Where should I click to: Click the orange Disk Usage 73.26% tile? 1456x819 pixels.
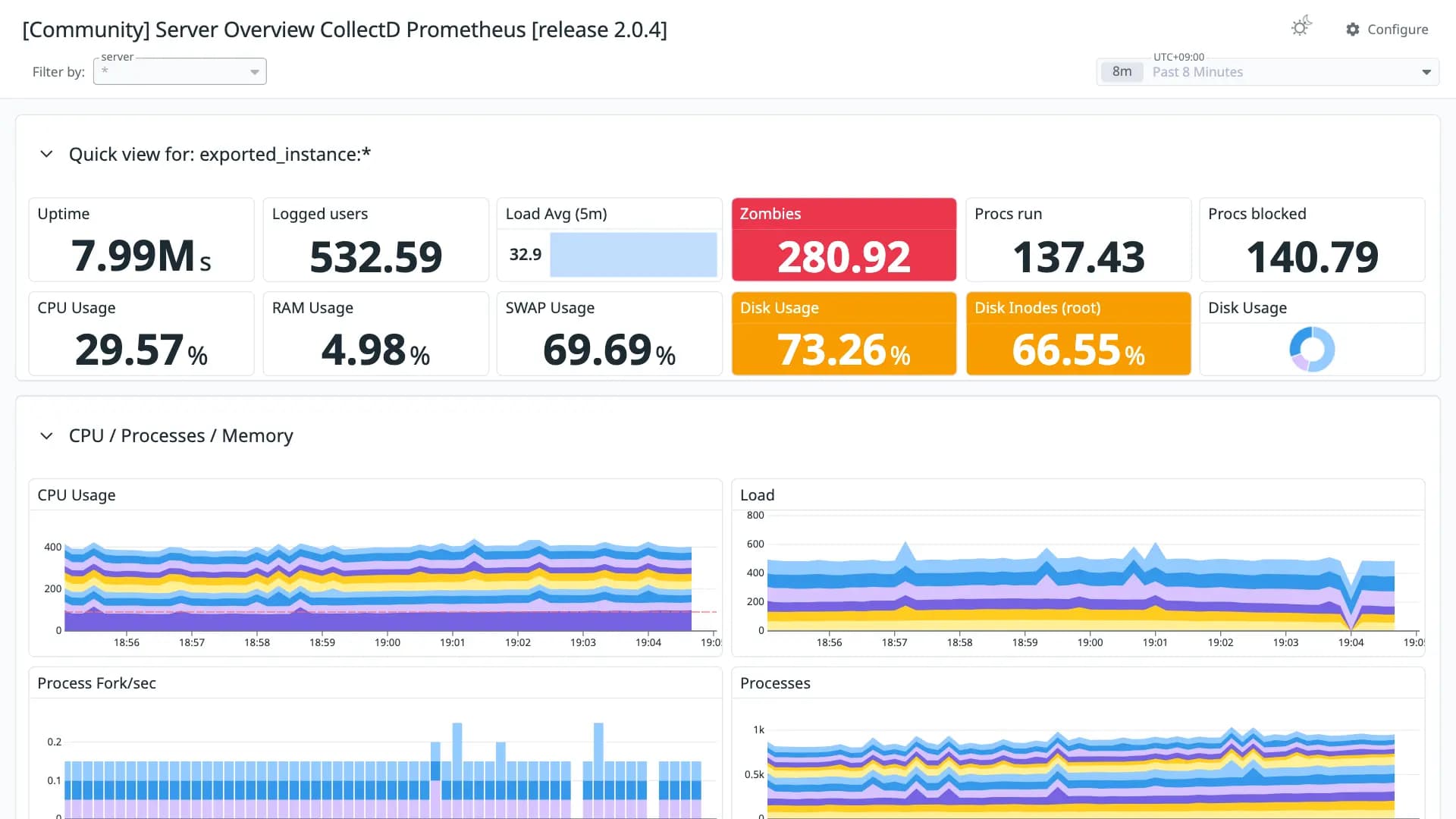coord(844,334)
